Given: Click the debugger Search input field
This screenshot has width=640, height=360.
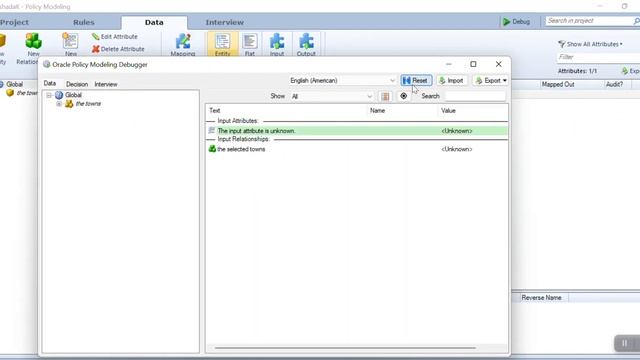Looking at the screenshot, I should 475,96.
